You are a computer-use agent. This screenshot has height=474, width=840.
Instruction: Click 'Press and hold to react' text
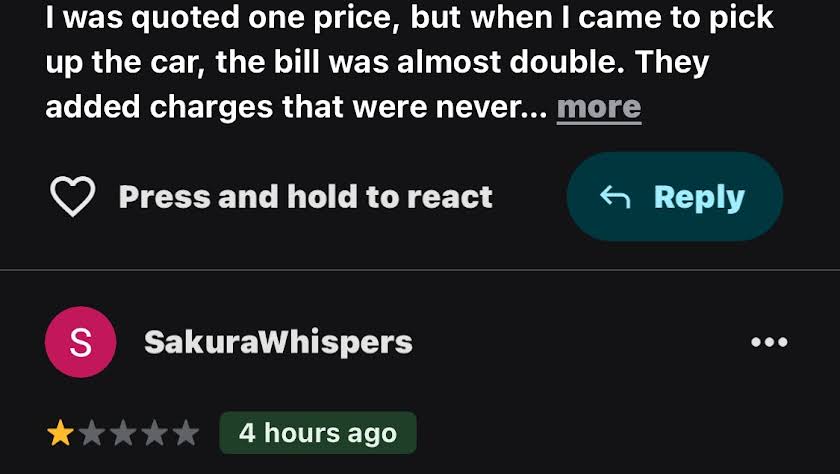coord(305,197)
